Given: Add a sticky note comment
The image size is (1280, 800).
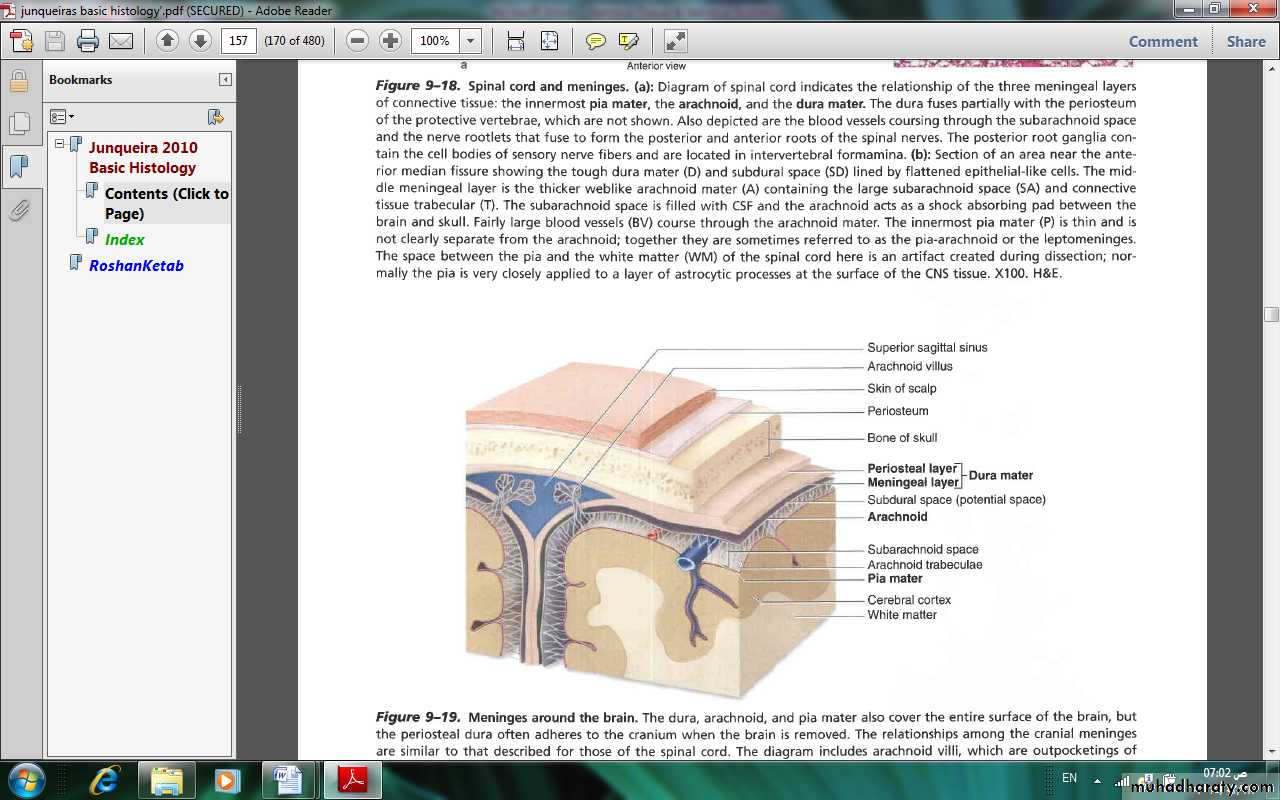Looking at the screenshot, I should [x=596, y=41].
